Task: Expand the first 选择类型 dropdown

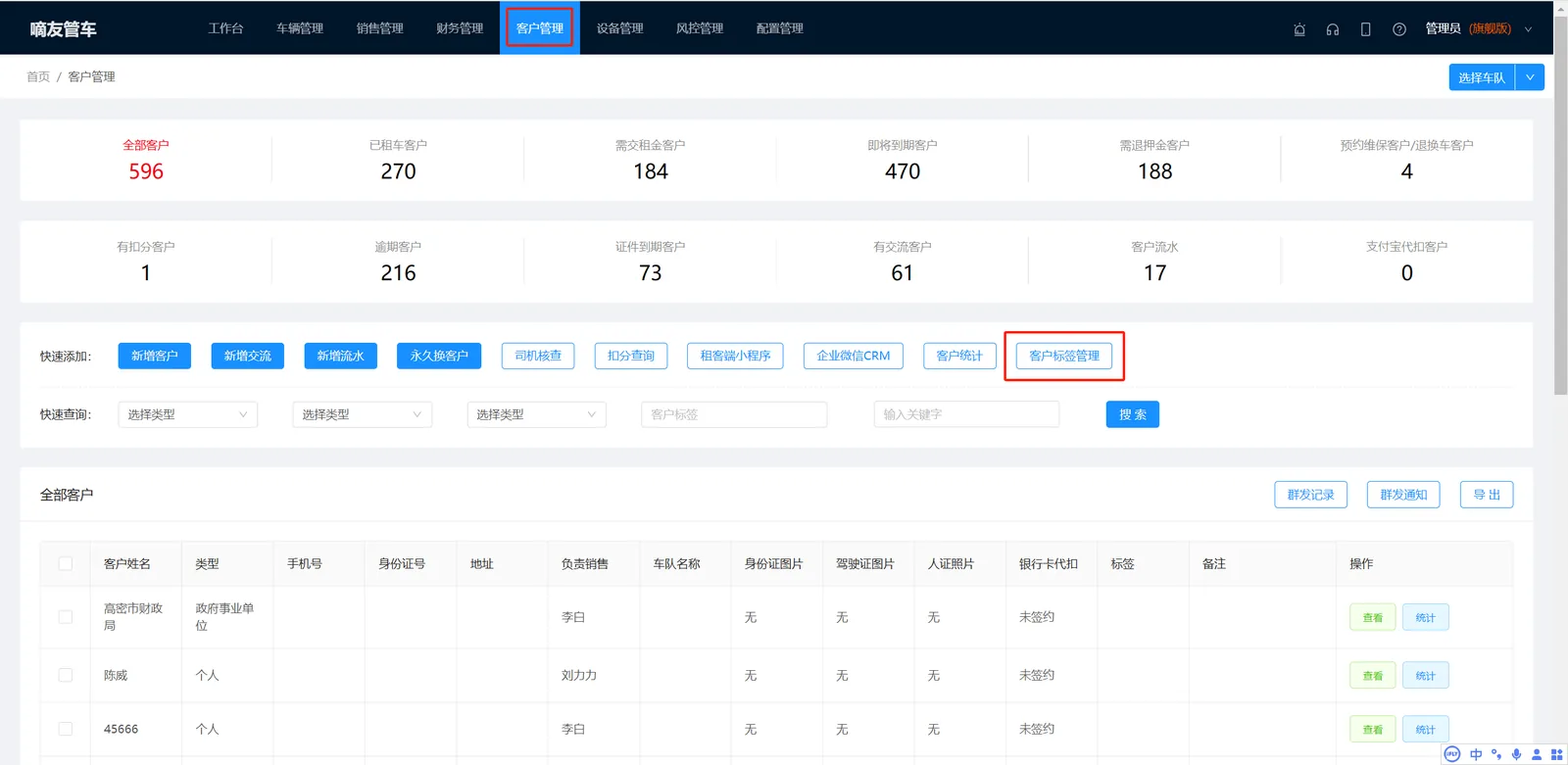Action: pyautogui.click(x=188, y=414)
